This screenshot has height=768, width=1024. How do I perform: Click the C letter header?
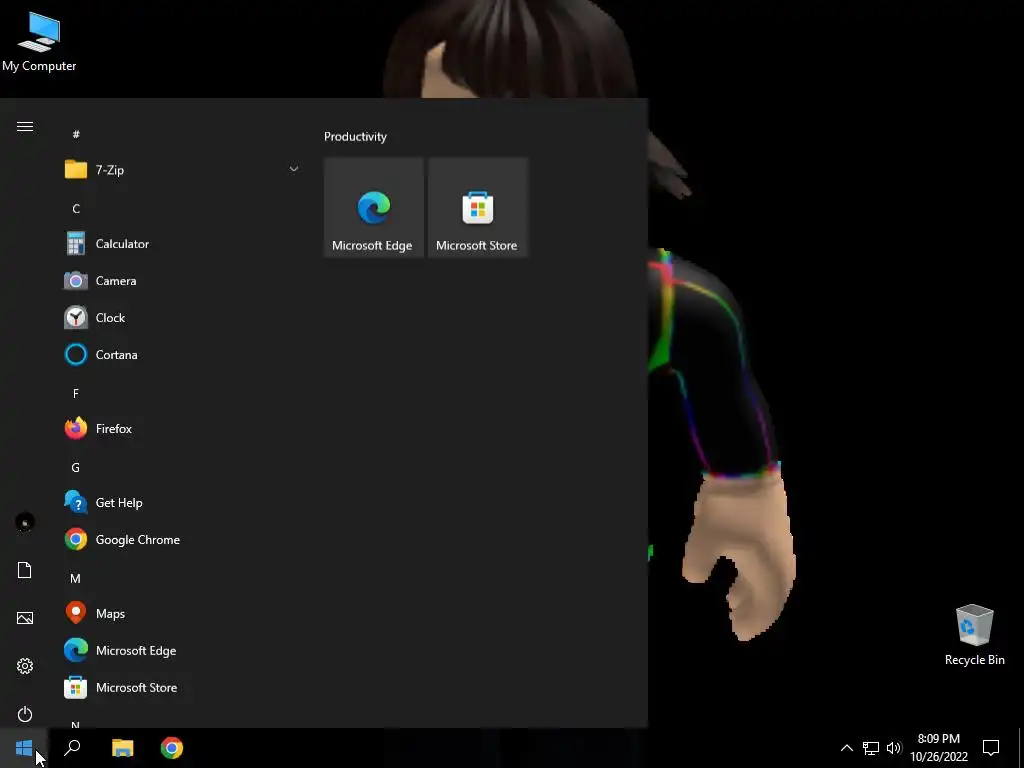(76, 209)
